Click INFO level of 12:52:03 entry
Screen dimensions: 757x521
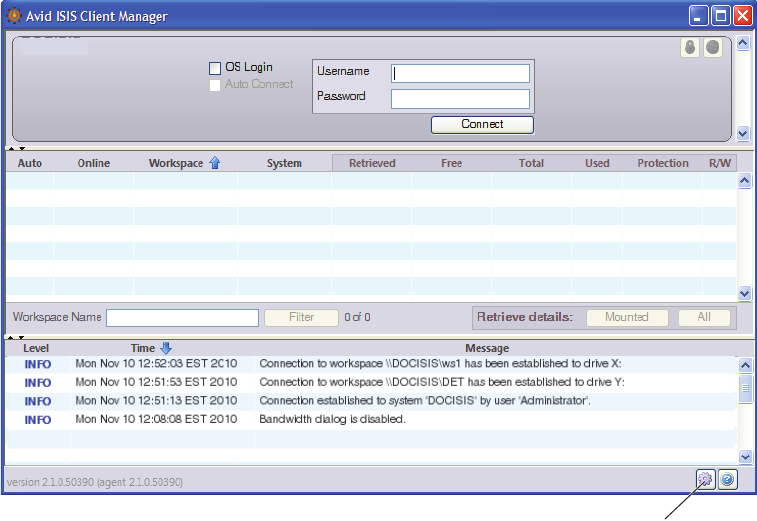(x=38, y=365)
